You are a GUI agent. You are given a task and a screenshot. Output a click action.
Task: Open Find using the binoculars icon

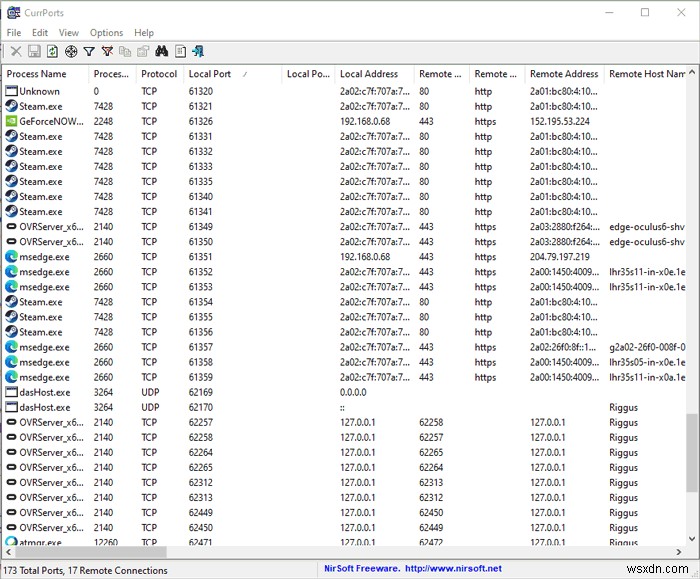pos(161,51)
